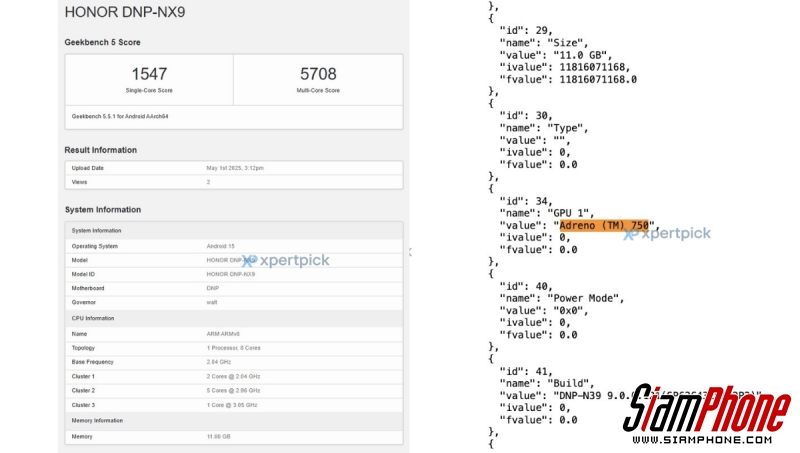The image size is (800, 453).
Task: Click the bold System Information section heading
Action: [103, 210]
